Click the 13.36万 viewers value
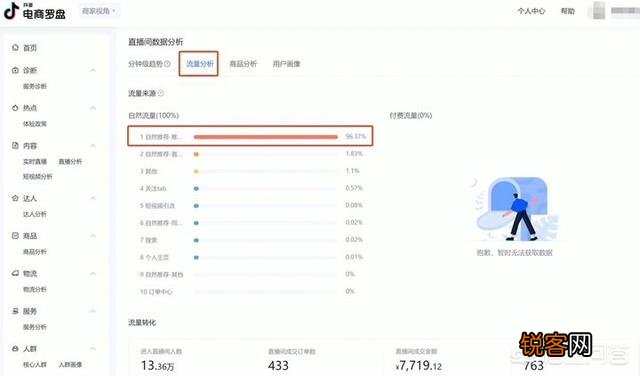640x376 pixels. point(158,365)
